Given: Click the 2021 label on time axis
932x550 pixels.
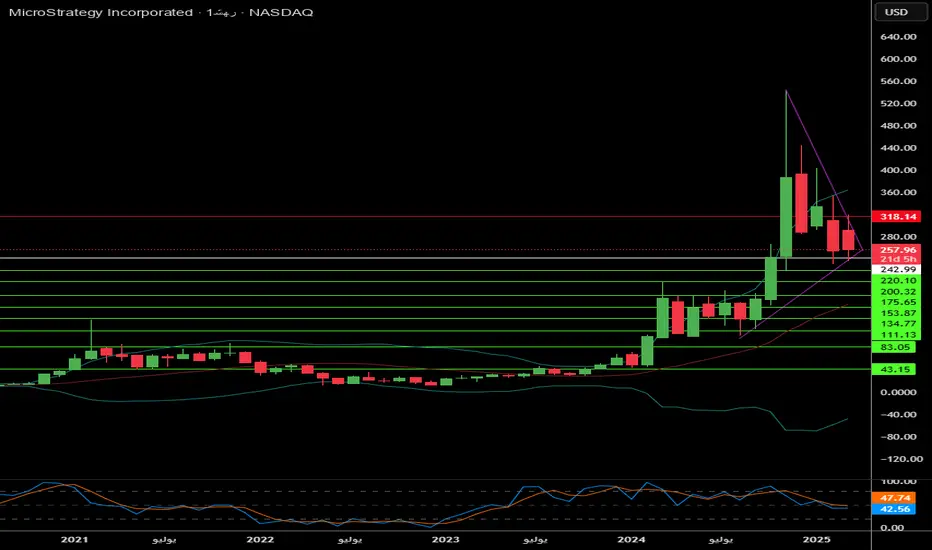Looking at the screenshot, I should (x=74, y=539).
